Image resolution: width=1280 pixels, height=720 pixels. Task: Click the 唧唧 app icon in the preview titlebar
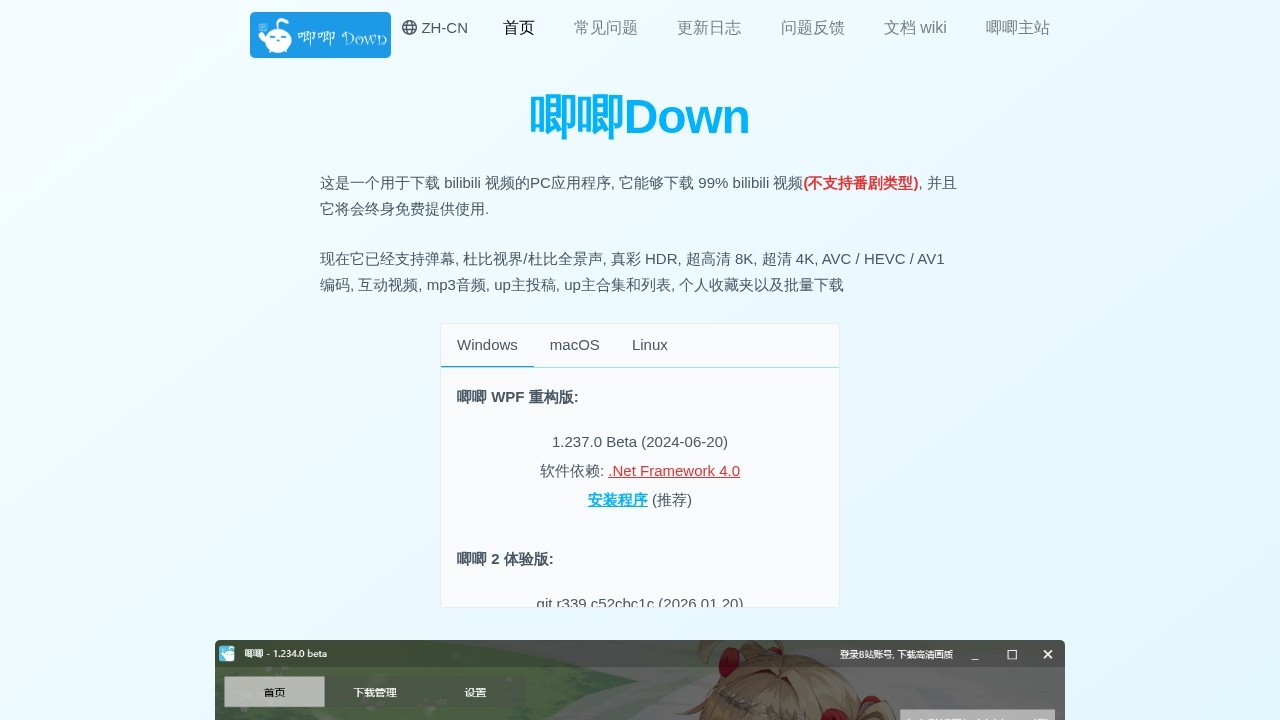pos(226,654)
